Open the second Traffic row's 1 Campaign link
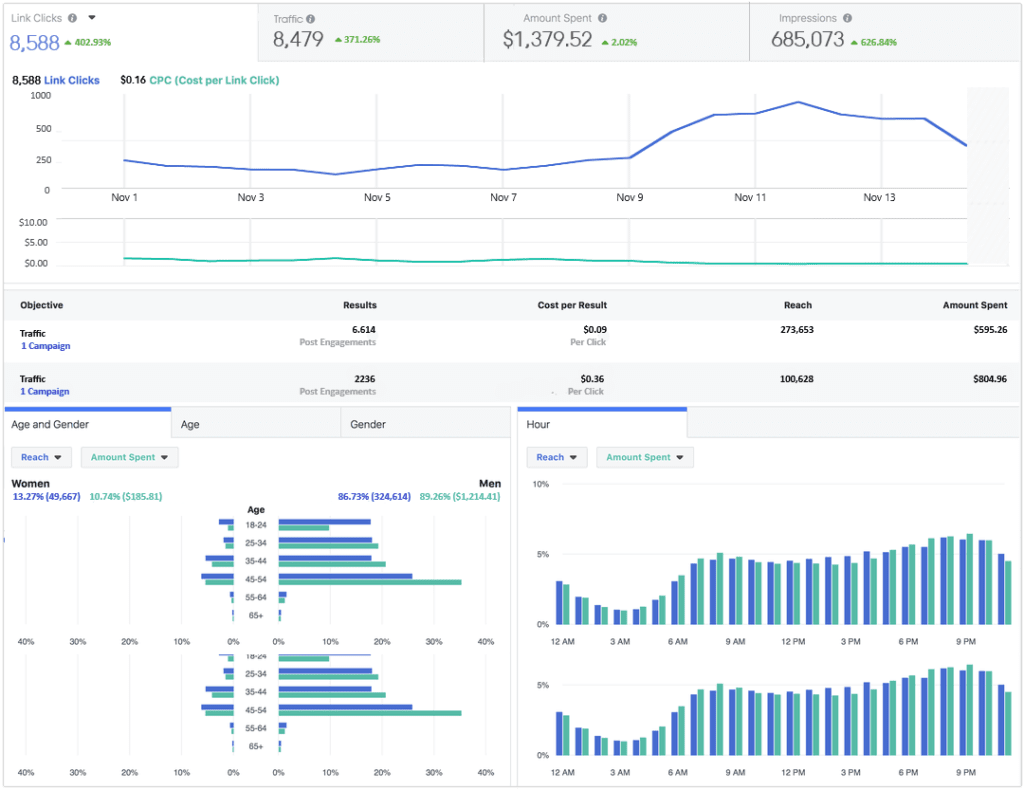1024x790 pixels. 45,391
